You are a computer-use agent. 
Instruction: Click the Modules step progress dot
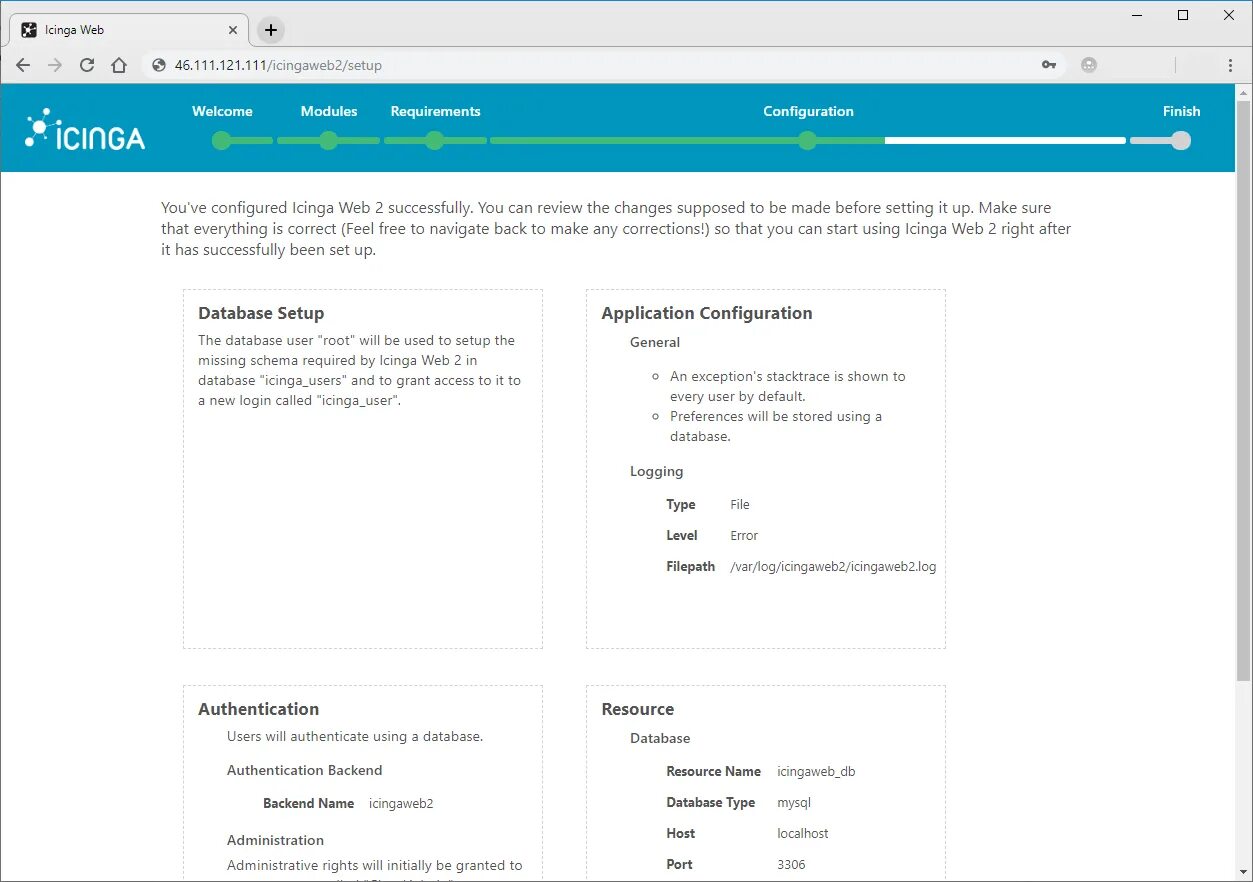(329, 141)
